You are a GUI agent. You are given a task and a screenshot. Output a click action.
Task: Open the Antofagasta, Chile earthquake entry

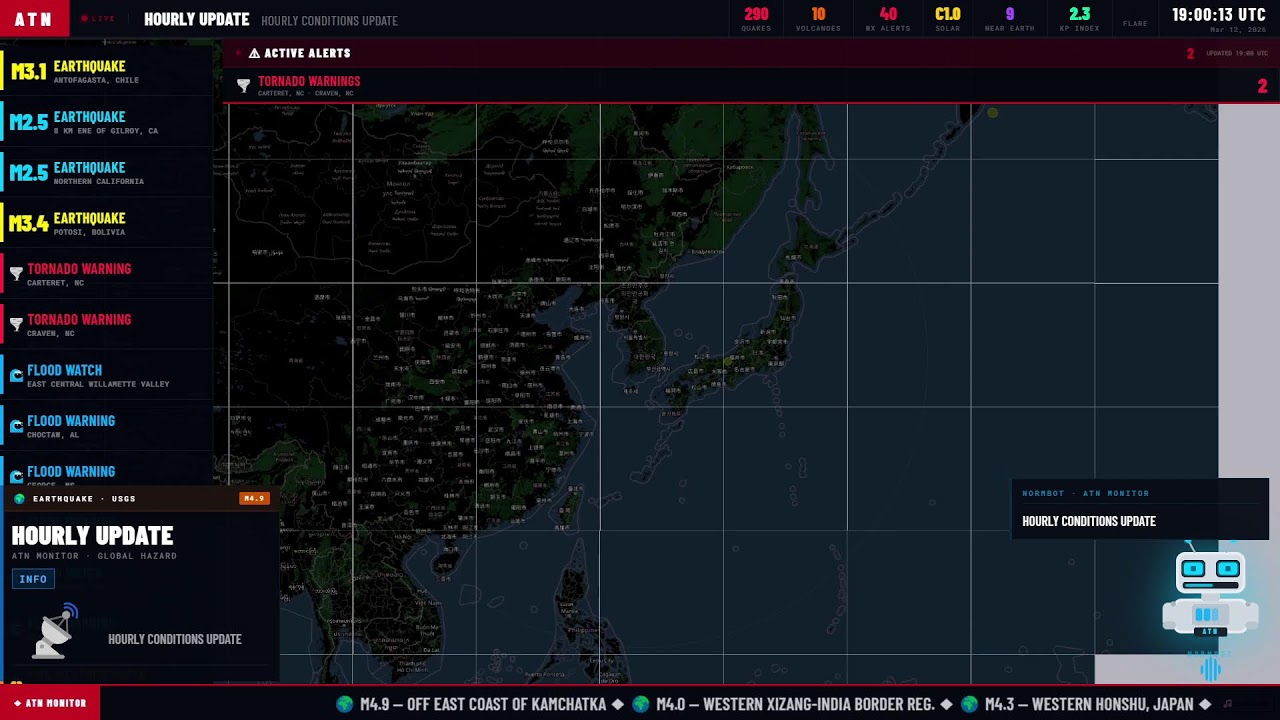[x=107, y=72]
